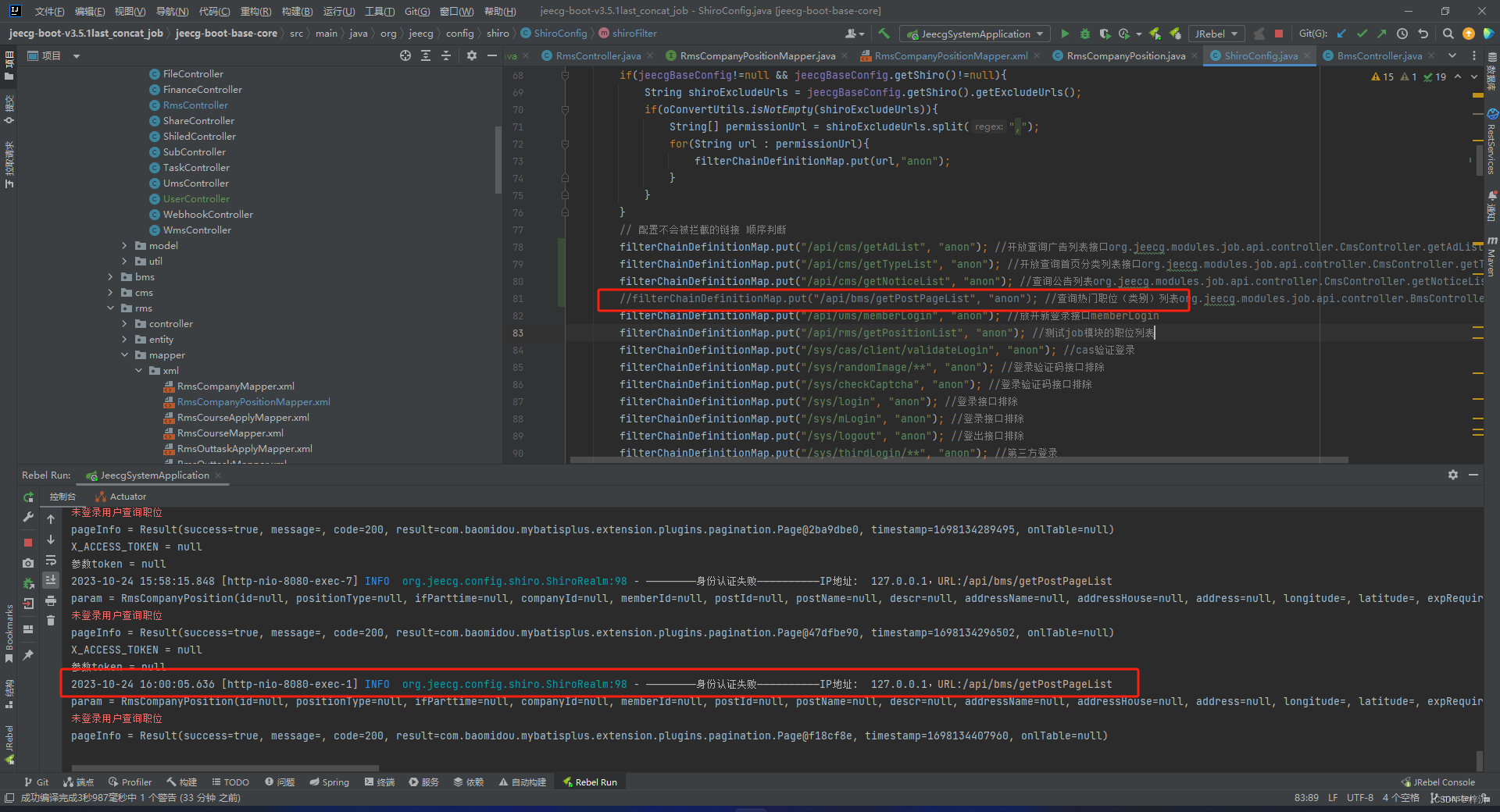Capture thread dump camera icon
Viewport: 1500px width, 812px height.
click(x=28, y=562)
